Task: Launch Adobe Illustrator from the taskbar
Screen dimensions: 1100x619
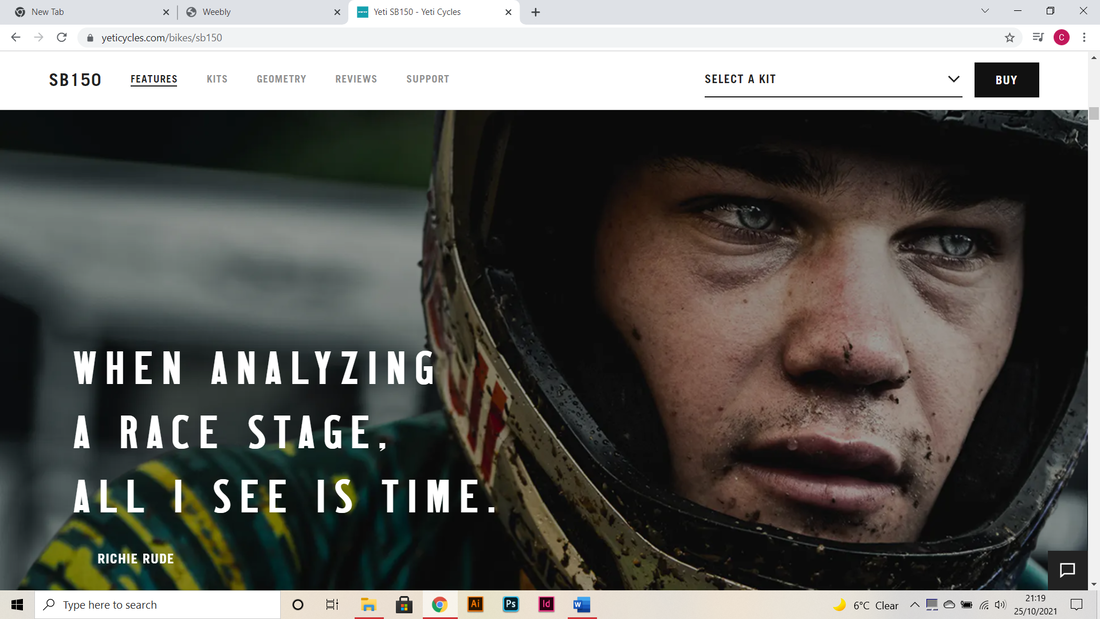Action: pyautogui.click(x=475, y=604)
